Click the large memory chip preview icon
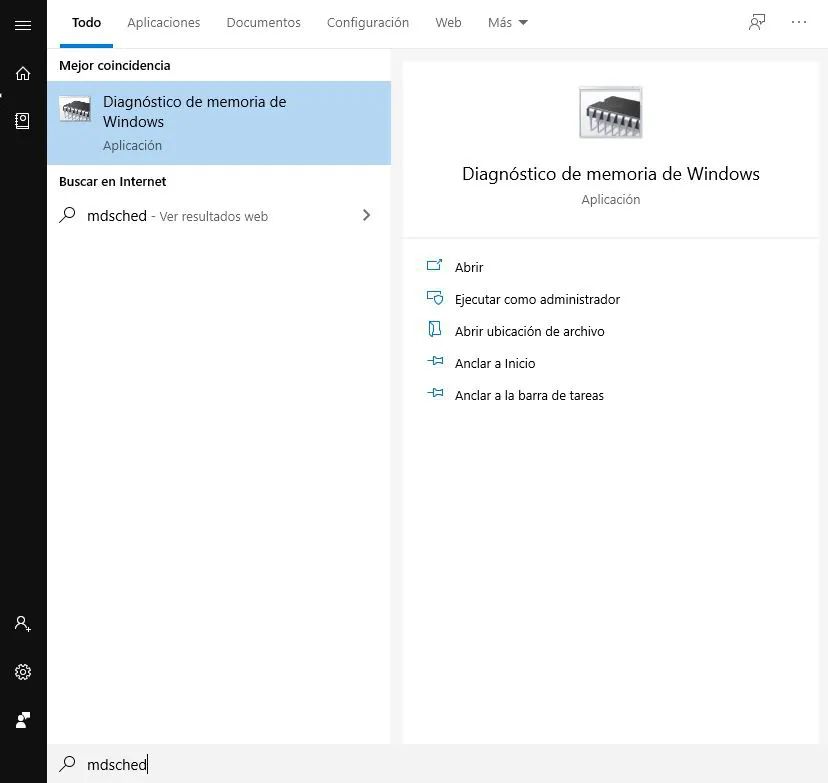This screenshot has height=783, width=828. (610, 112)
